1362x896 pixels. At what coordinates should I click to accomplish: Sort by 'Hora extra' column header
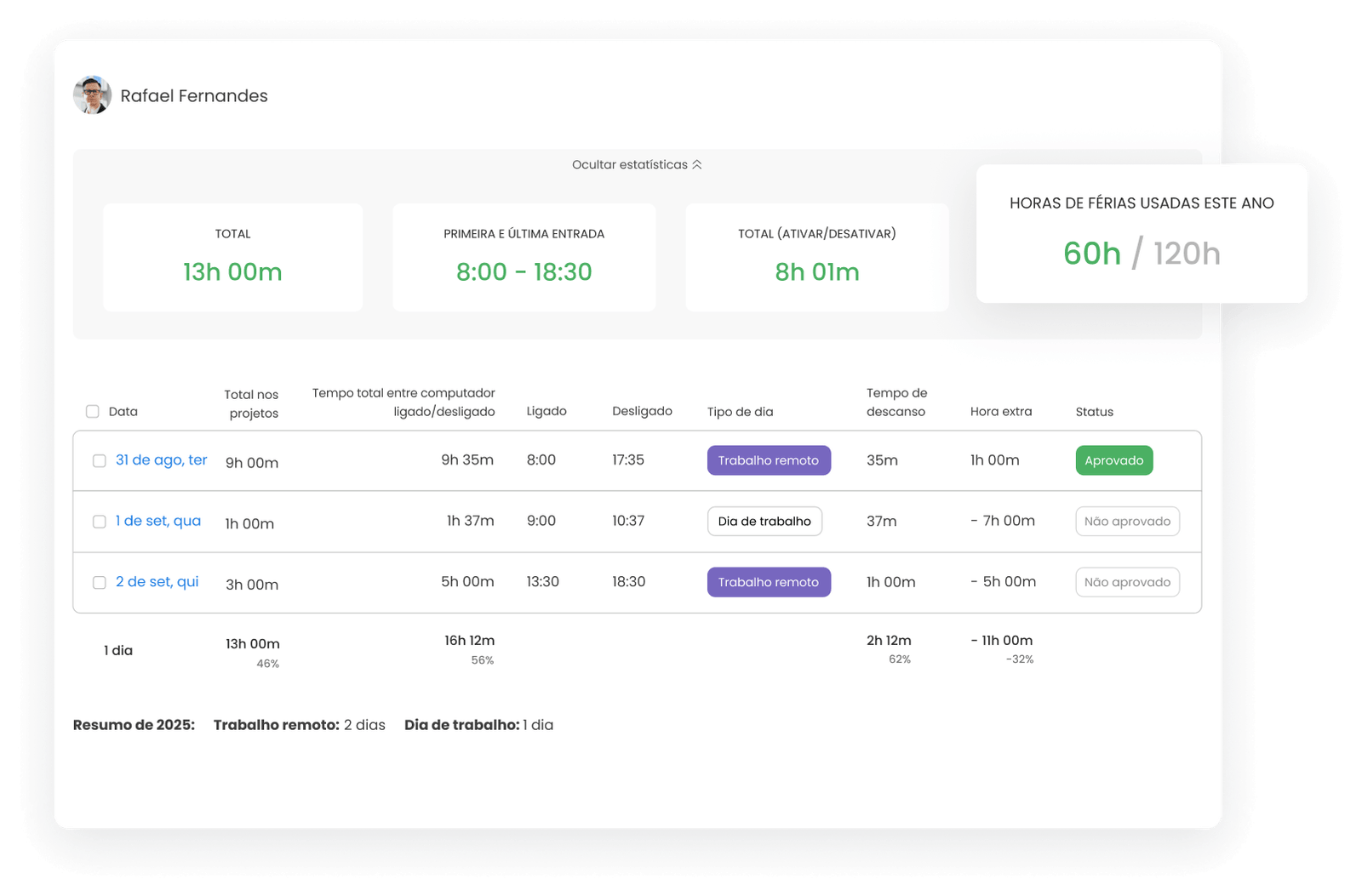[1000, 412]
